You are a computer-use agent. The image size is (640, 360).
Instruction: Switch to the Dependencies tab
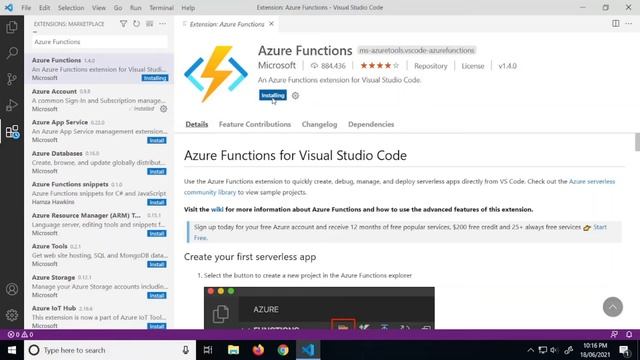click(371, 124)
